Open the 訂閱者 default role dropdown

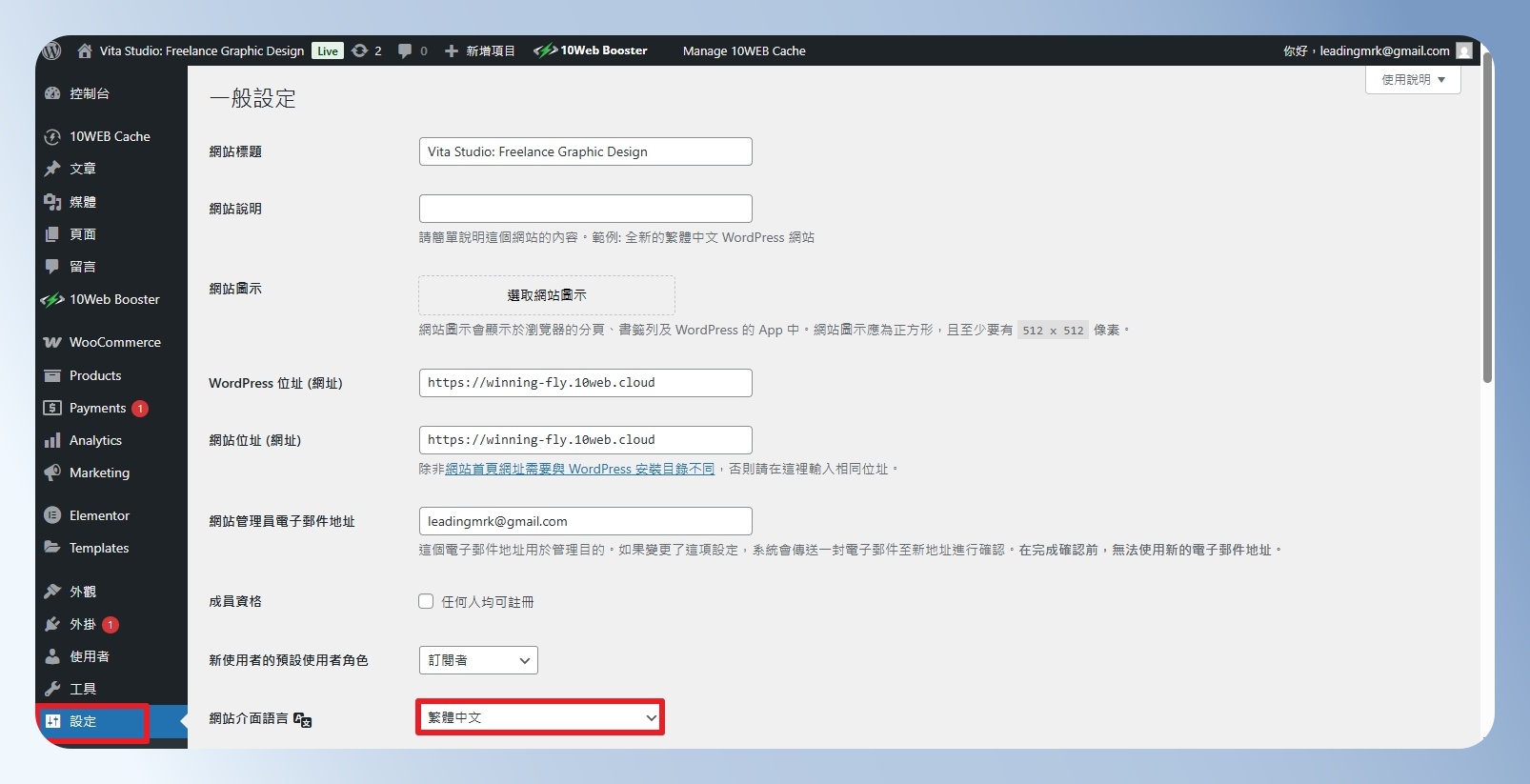click(478, 660)
